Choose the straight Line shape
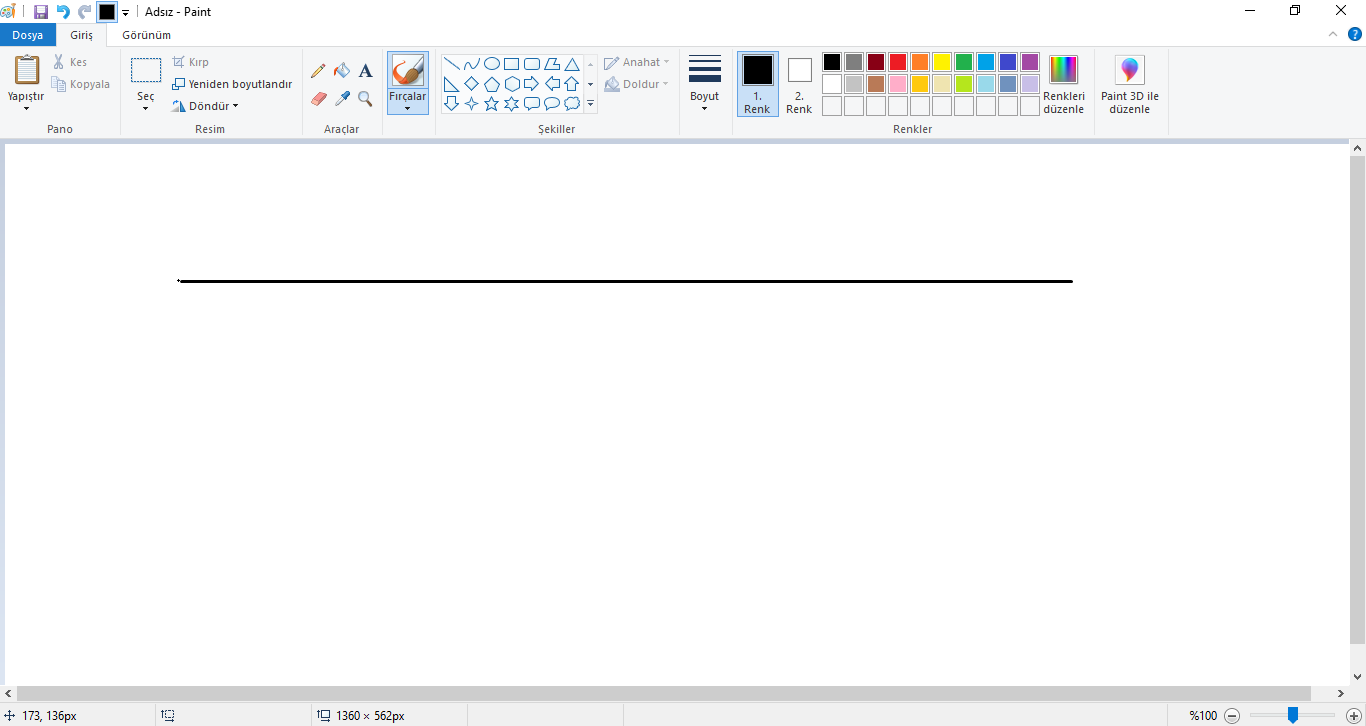 (x=452, y=64)
